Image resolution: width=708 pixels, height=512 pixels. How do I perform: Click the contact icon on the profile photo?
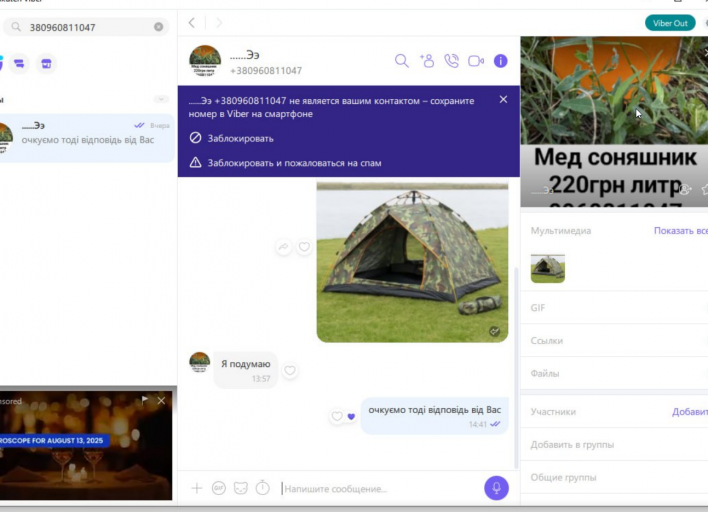(x=685, y=190)
